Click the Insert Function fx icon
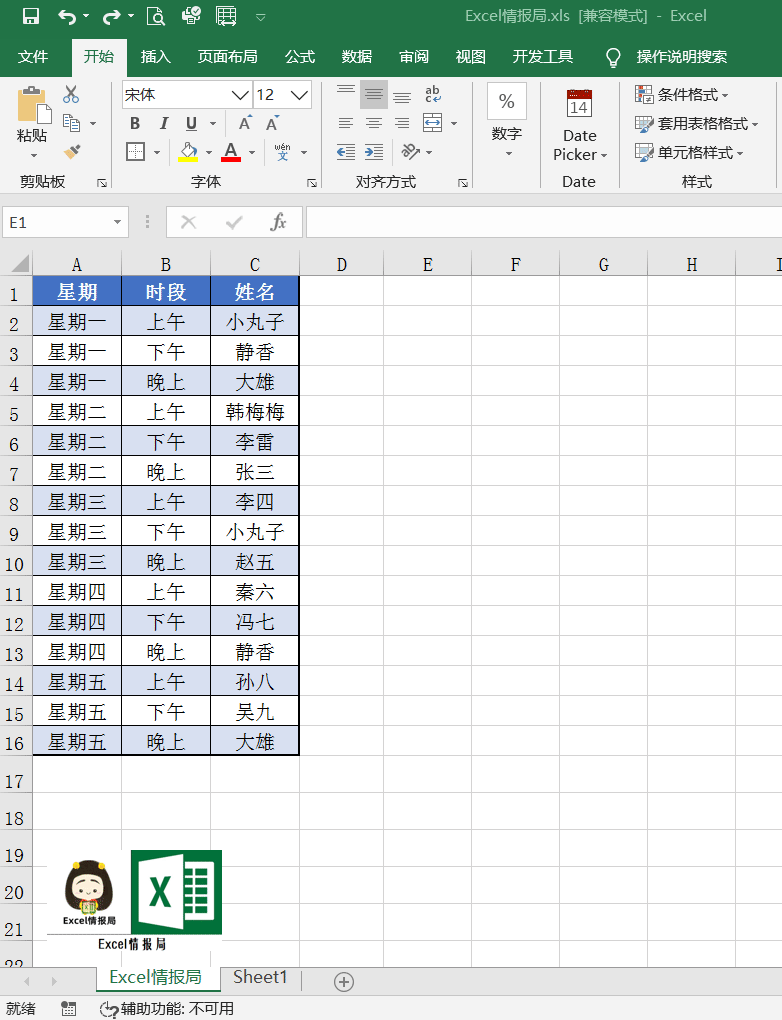Viewport: 782px width, 1020px height. pos(279,222)
